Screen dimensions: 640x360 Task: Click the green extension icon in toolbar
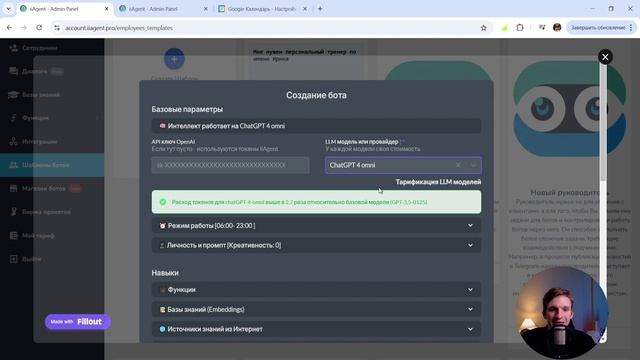pyautogui.click(x=504, y=28)
